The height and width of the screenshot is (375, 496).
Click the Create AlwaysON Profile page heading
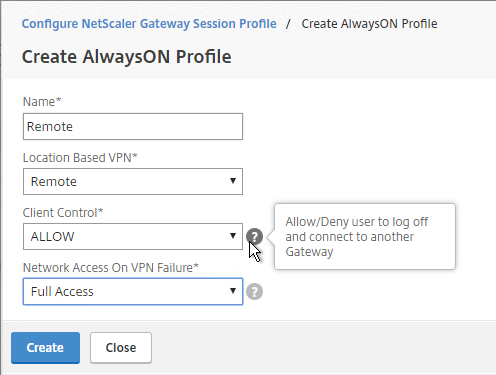127,57
